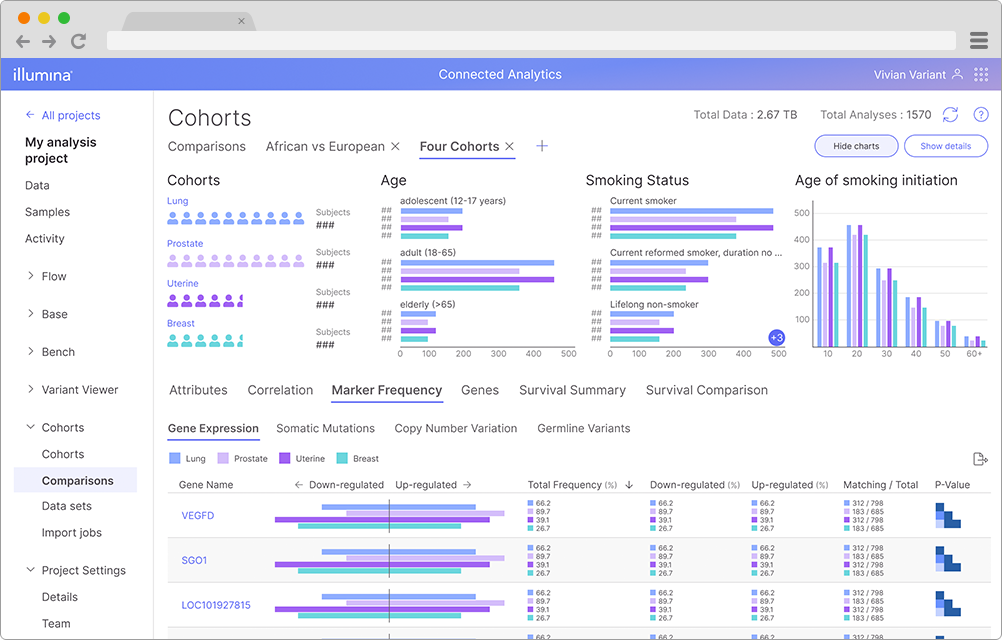Switch to Copy Number Variation subtab
This screenshot has width=1002, height=640.
coord(456,429)
